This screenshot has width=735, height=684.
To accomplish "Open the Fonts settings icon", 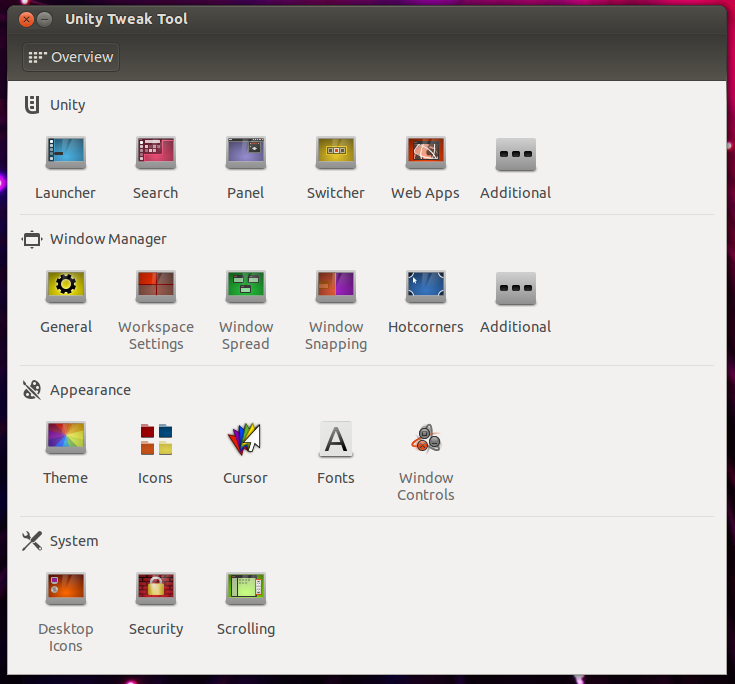I will point(336,439).
